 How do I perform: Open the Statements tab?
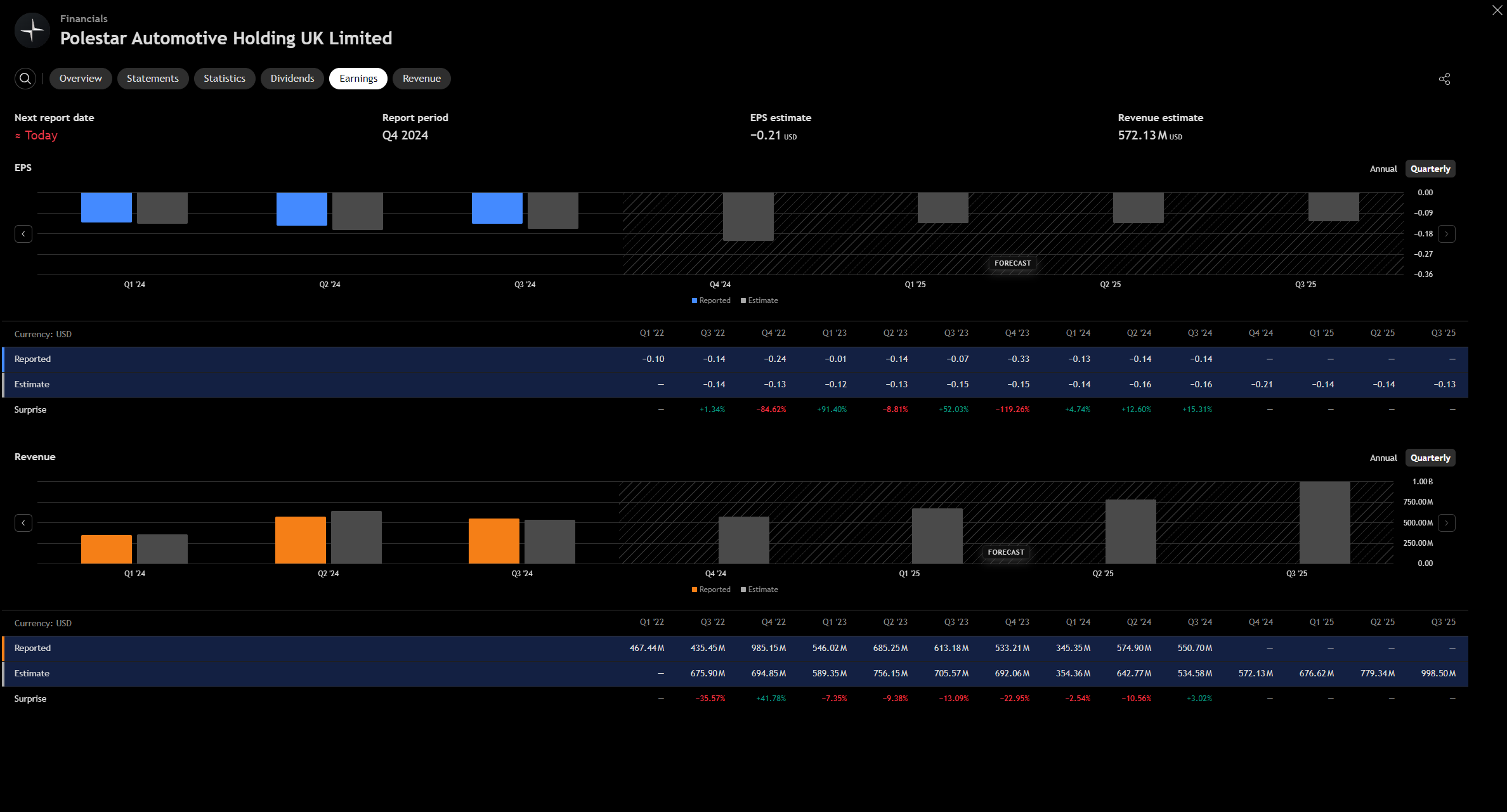(x=152, y=79)
